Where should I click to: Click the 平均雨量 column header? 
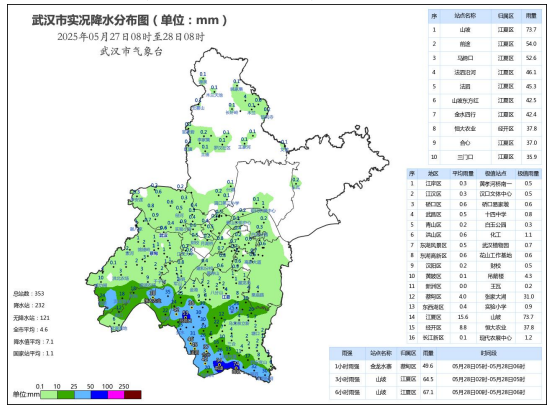463,173
